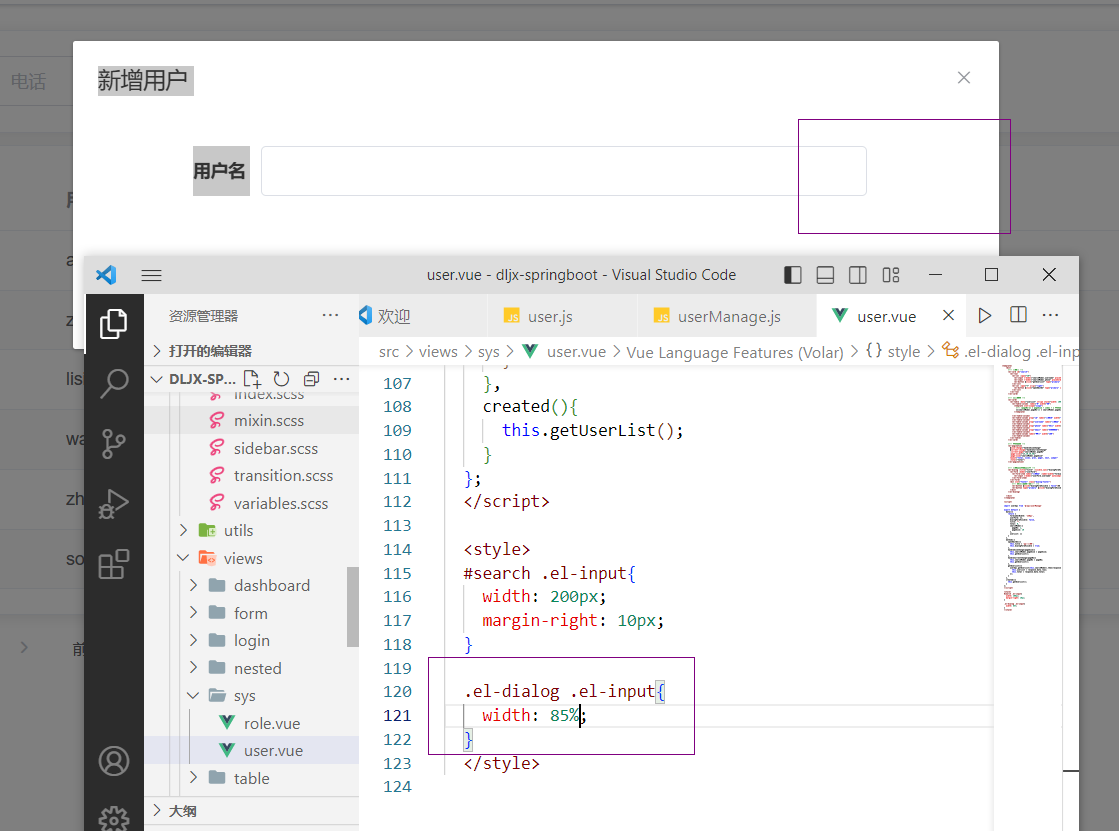Image resolution: width=1119 pixels, height=831 pixels.
Task: Split the editor to the right
Action: tap(1018, 315)
